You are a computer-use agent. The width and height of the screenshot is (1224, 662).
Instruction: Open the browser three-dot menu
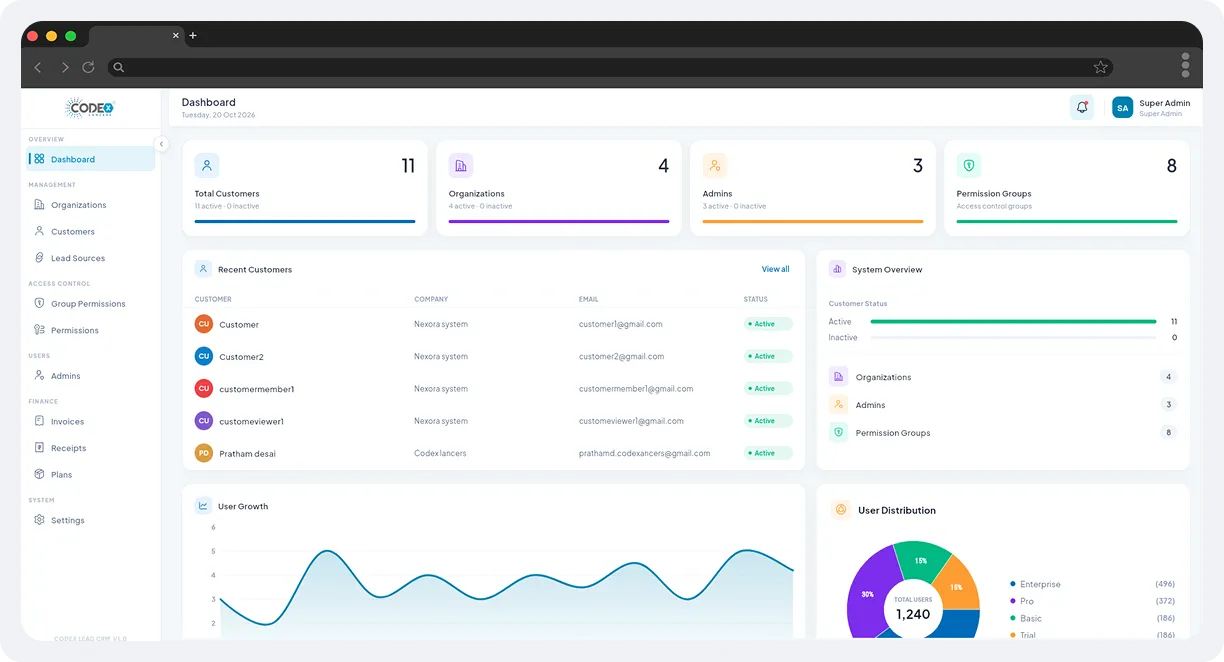pyautogui.click(x=1185, y=65)
